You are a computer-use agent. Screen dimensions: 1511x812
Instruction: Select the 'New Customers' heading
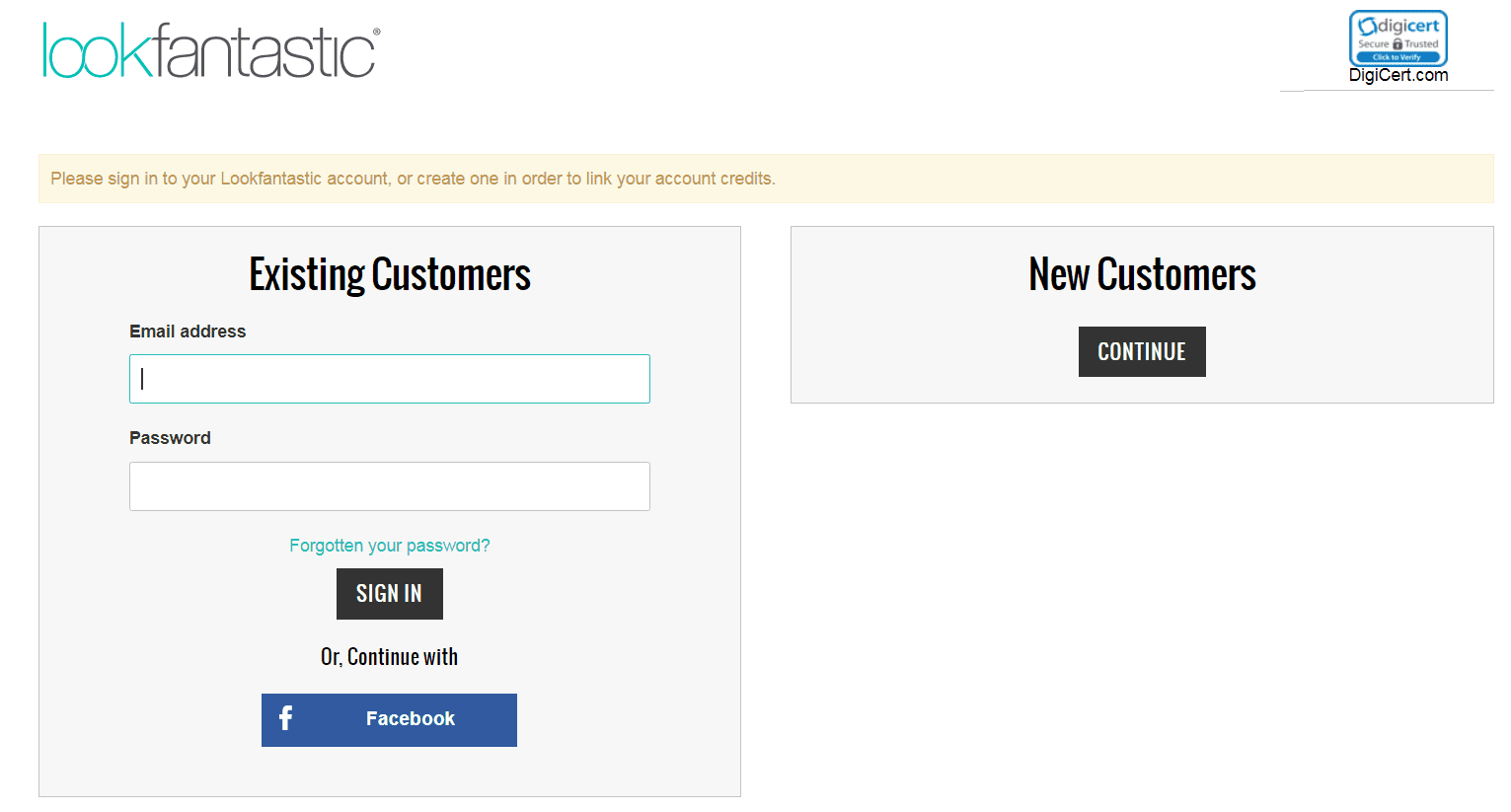point(1142,274)
